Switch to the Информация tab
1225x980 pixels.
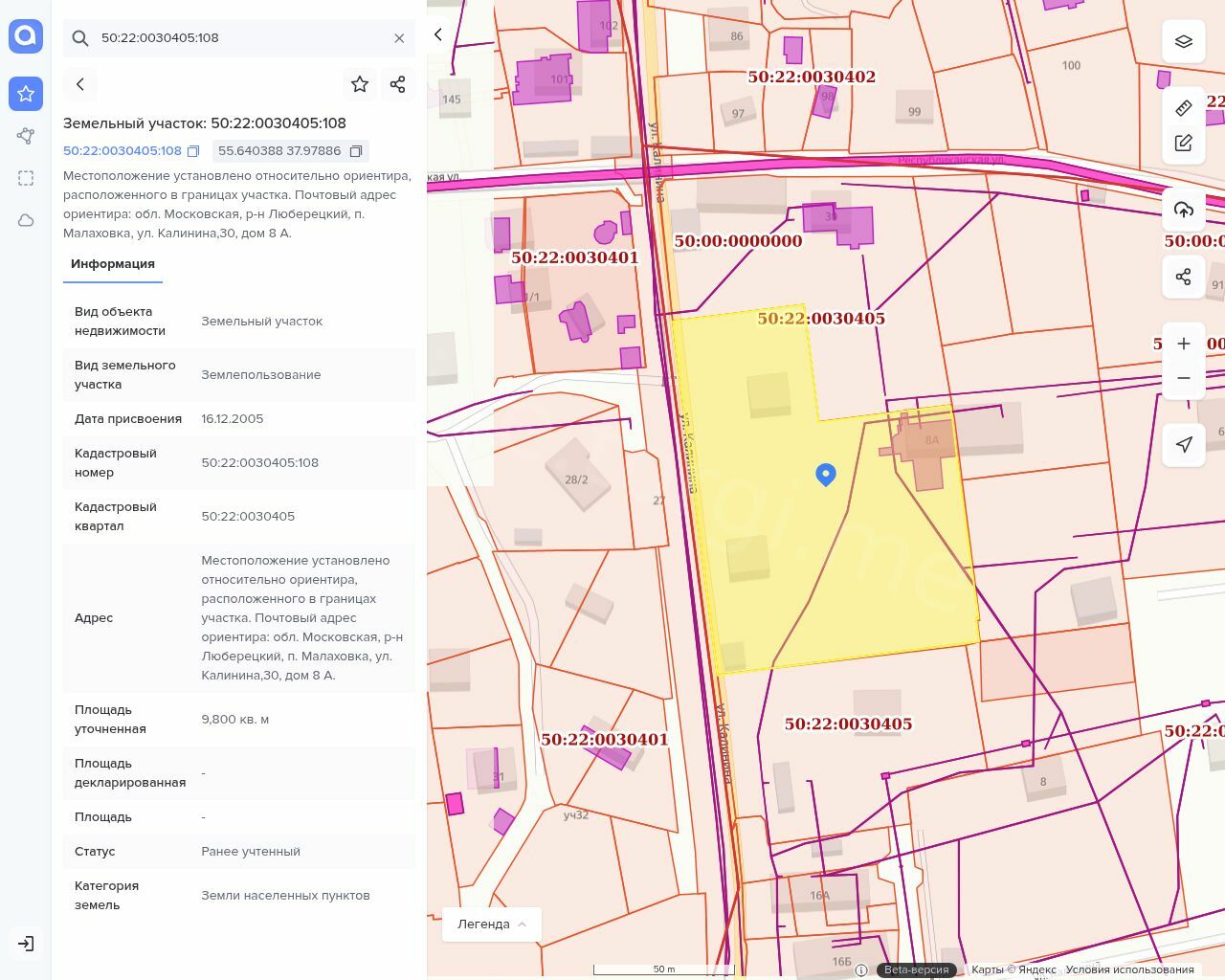[113, 264]
